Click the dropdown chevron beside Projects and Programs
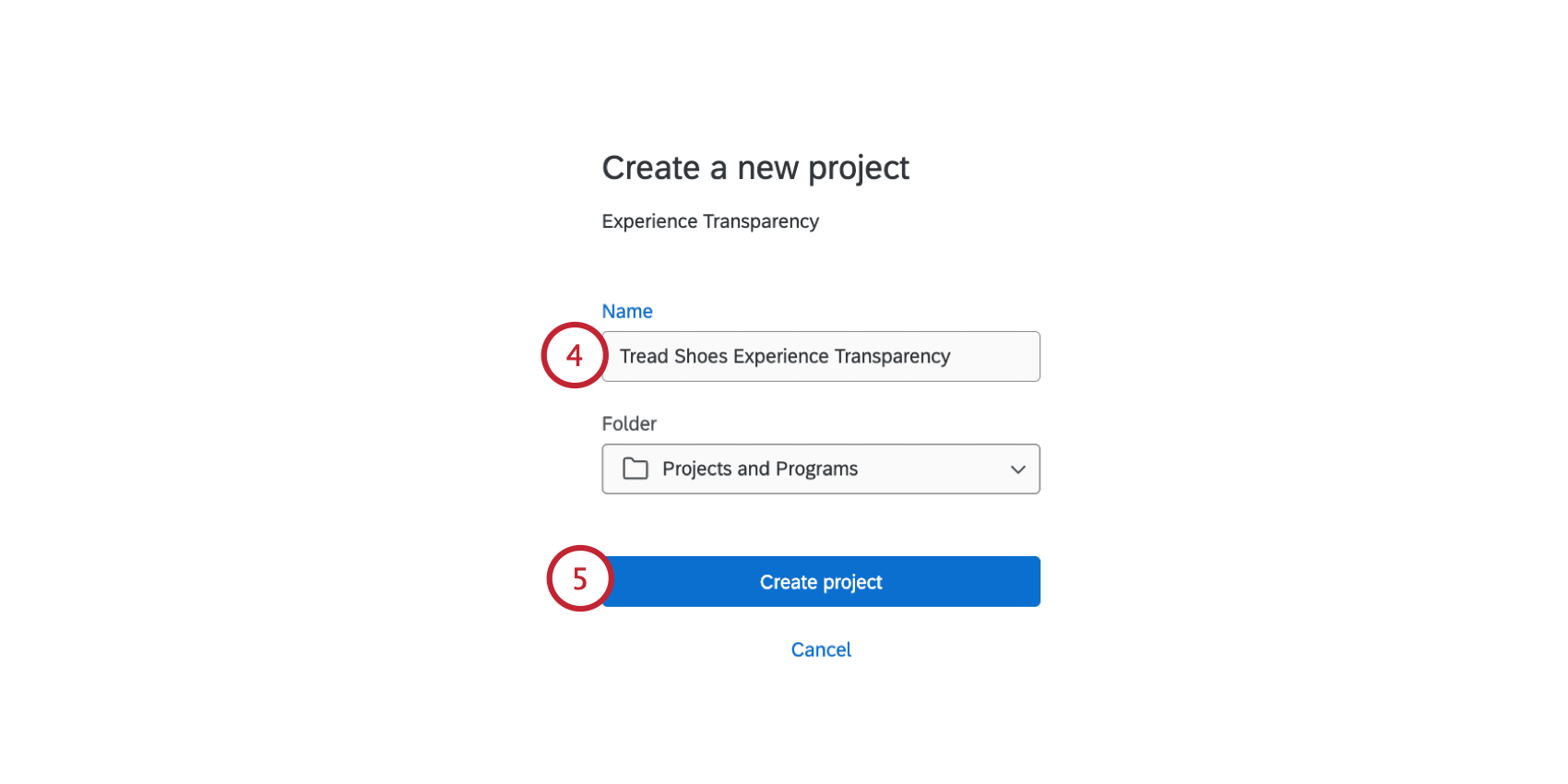 (1017, 469)
